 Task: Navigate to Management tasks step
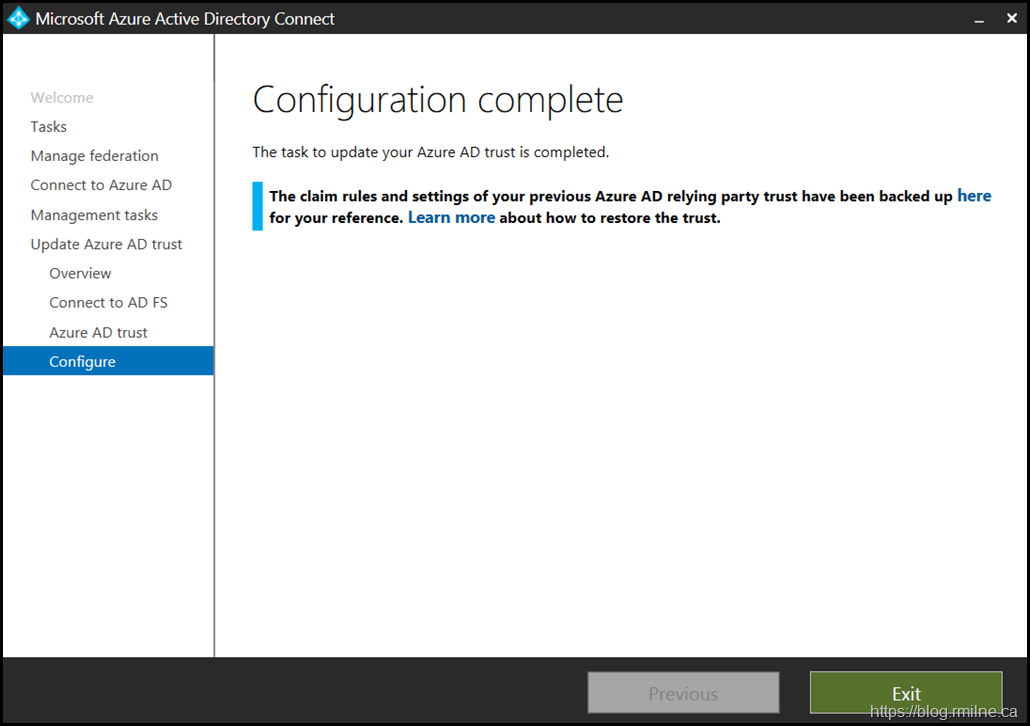pos(94,215)
